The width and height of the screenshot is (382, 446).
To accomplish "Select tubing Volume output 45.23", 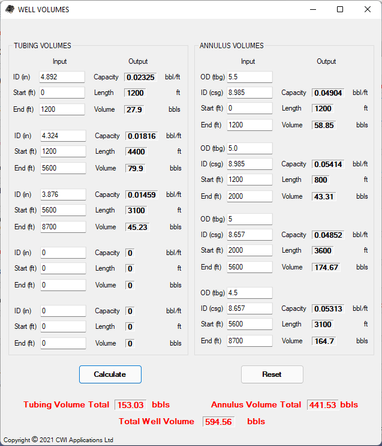I will pos(137,227).
